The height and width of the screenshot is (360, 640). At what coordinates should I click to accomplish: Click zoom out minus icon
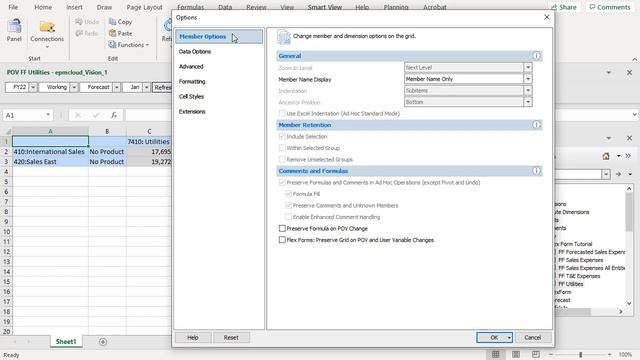(x=551, y=355)
